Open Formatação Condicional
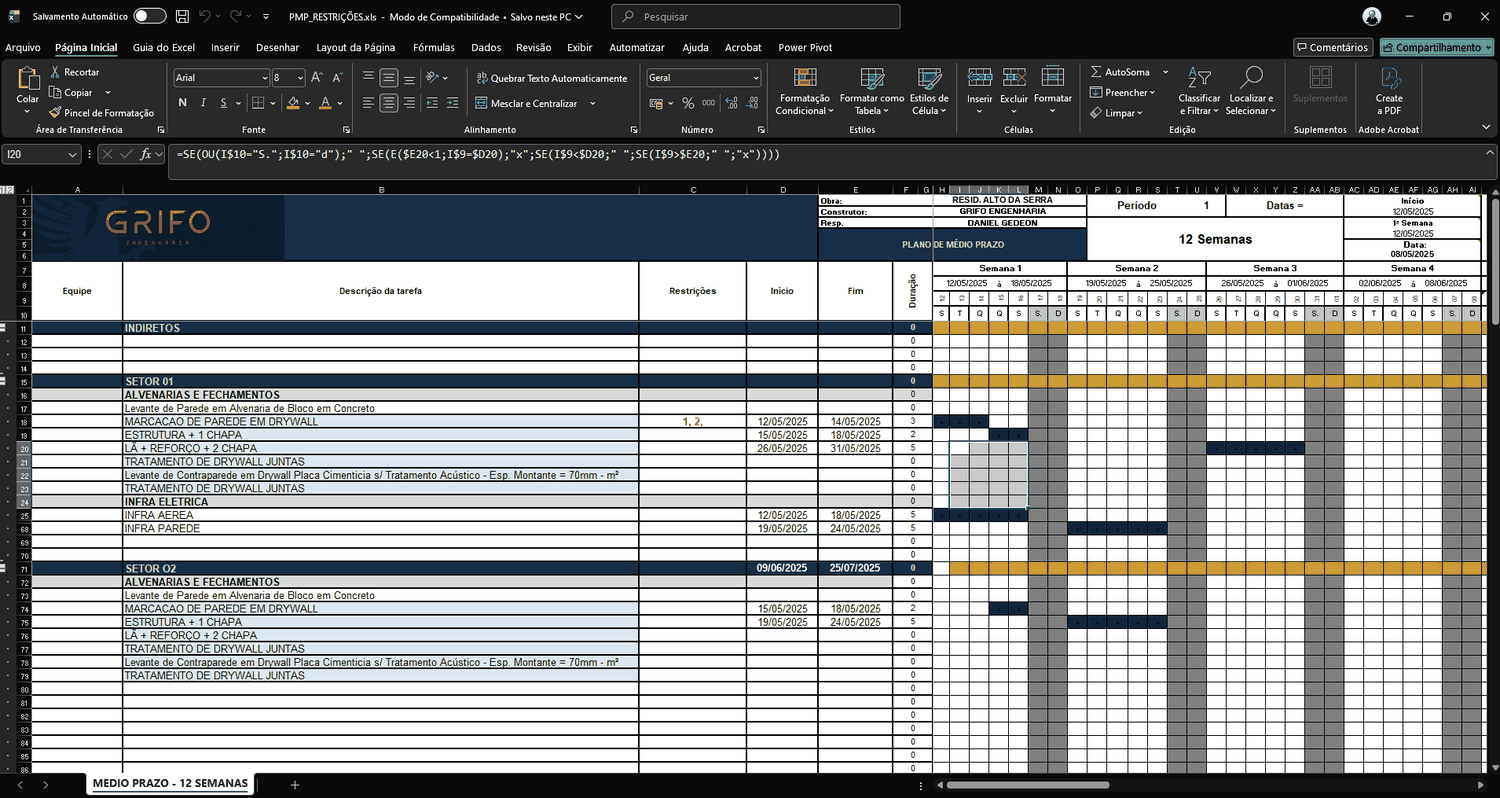 pyautogui.click(x=804, y=91)
